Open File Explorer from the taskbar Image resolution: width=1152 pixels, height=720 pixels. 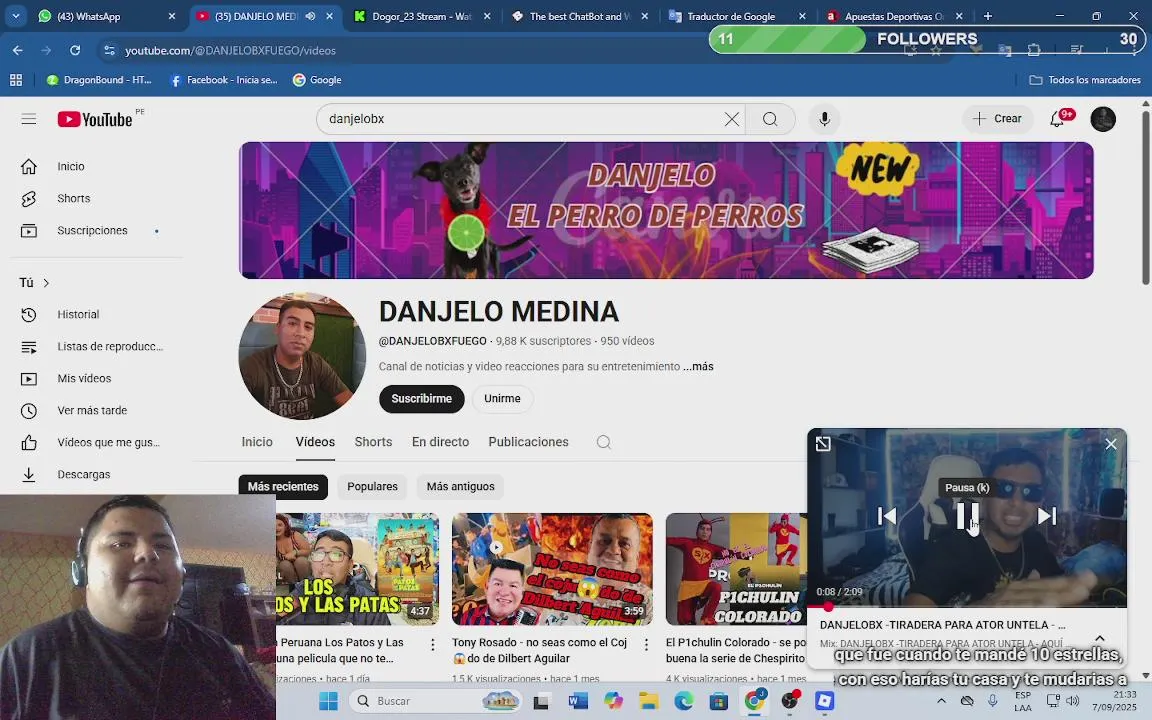pos(649,701)
